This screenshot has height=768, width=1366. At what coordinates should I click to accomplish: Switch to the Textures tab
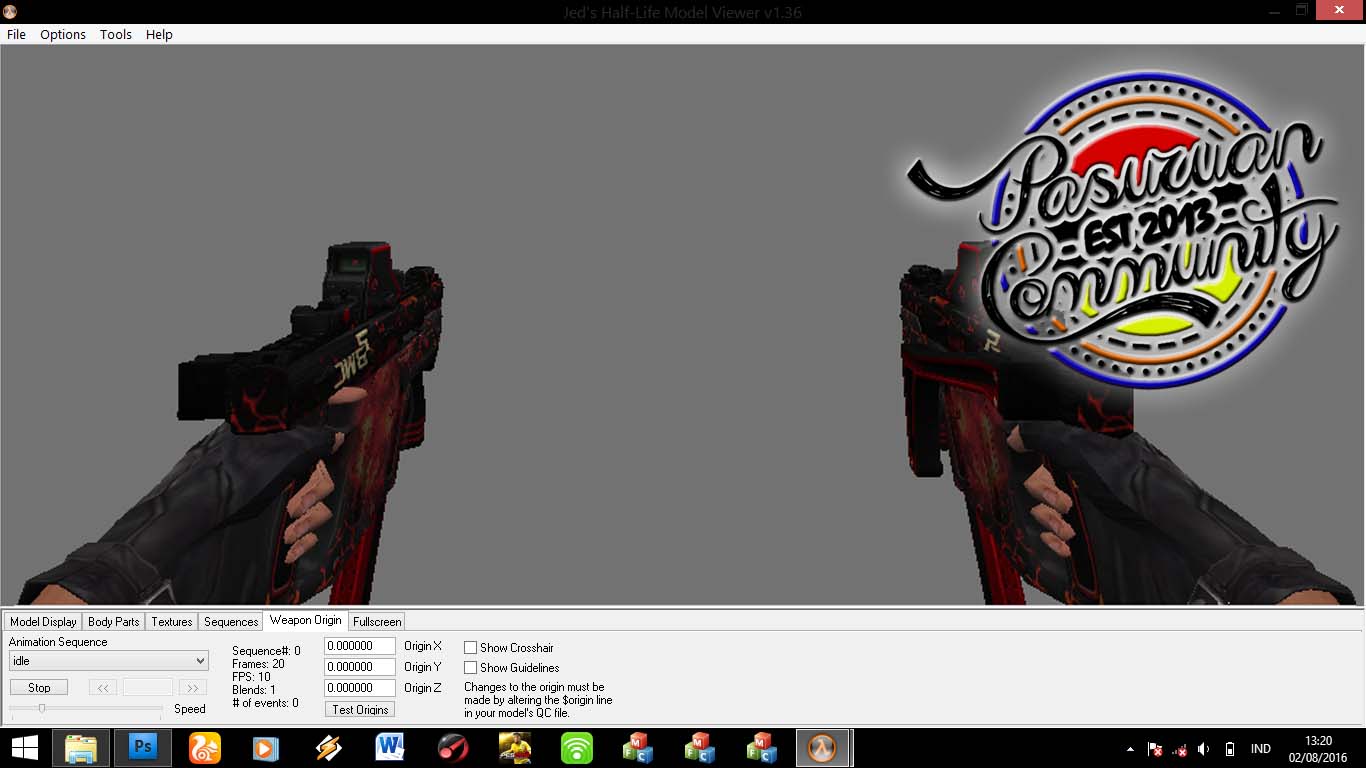172,622
